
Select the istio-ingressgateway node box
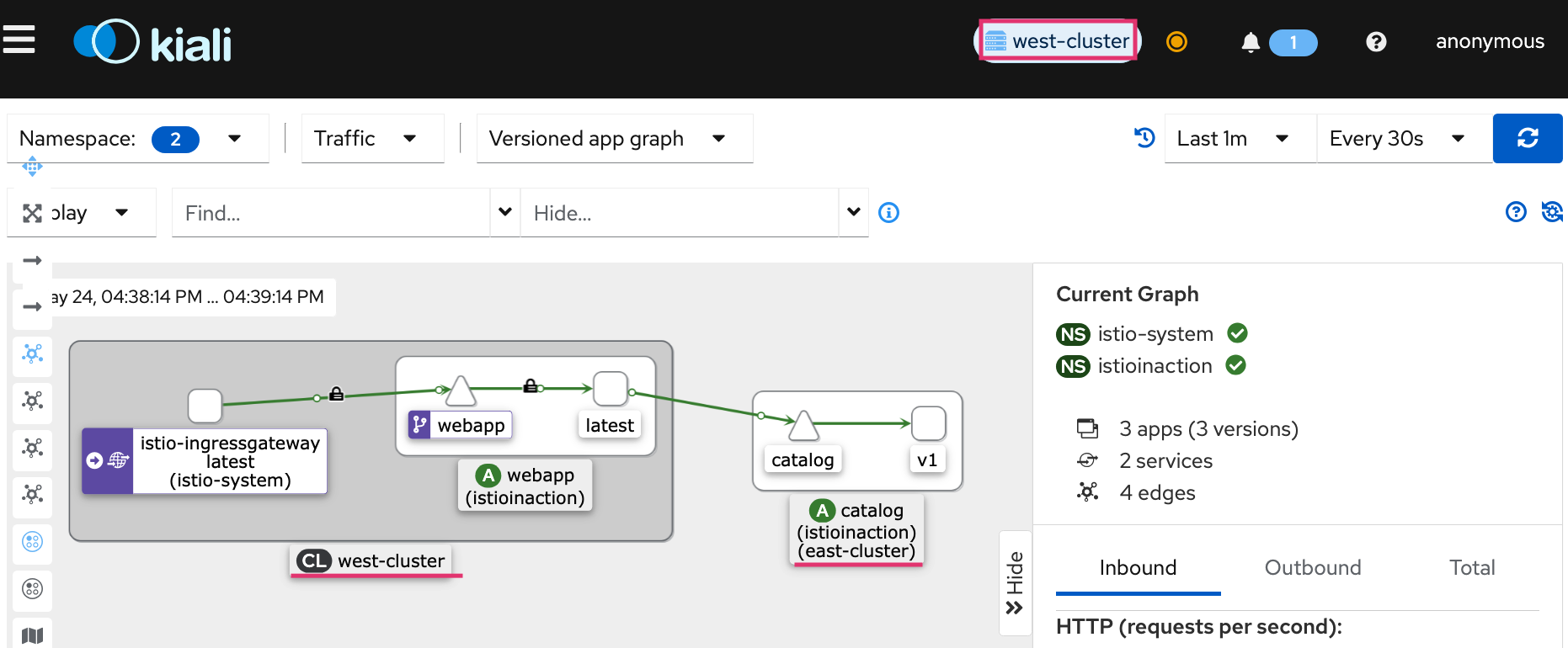click(205, 406)
